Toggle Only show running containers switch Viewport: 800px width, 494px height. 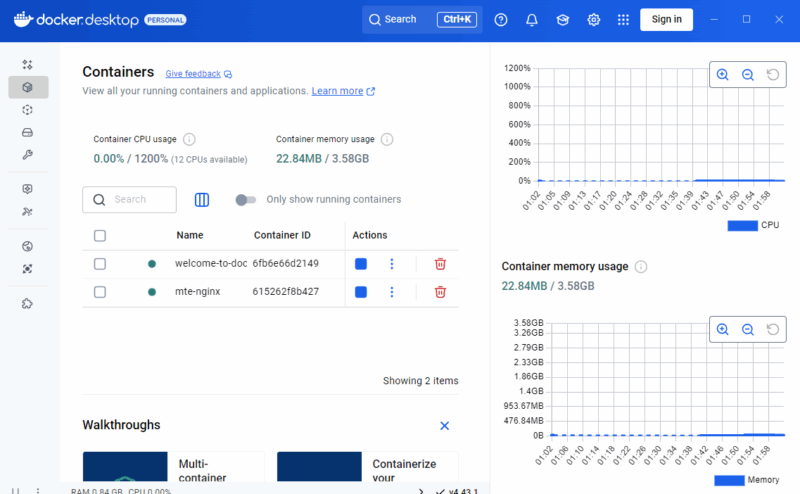[245, 200]
